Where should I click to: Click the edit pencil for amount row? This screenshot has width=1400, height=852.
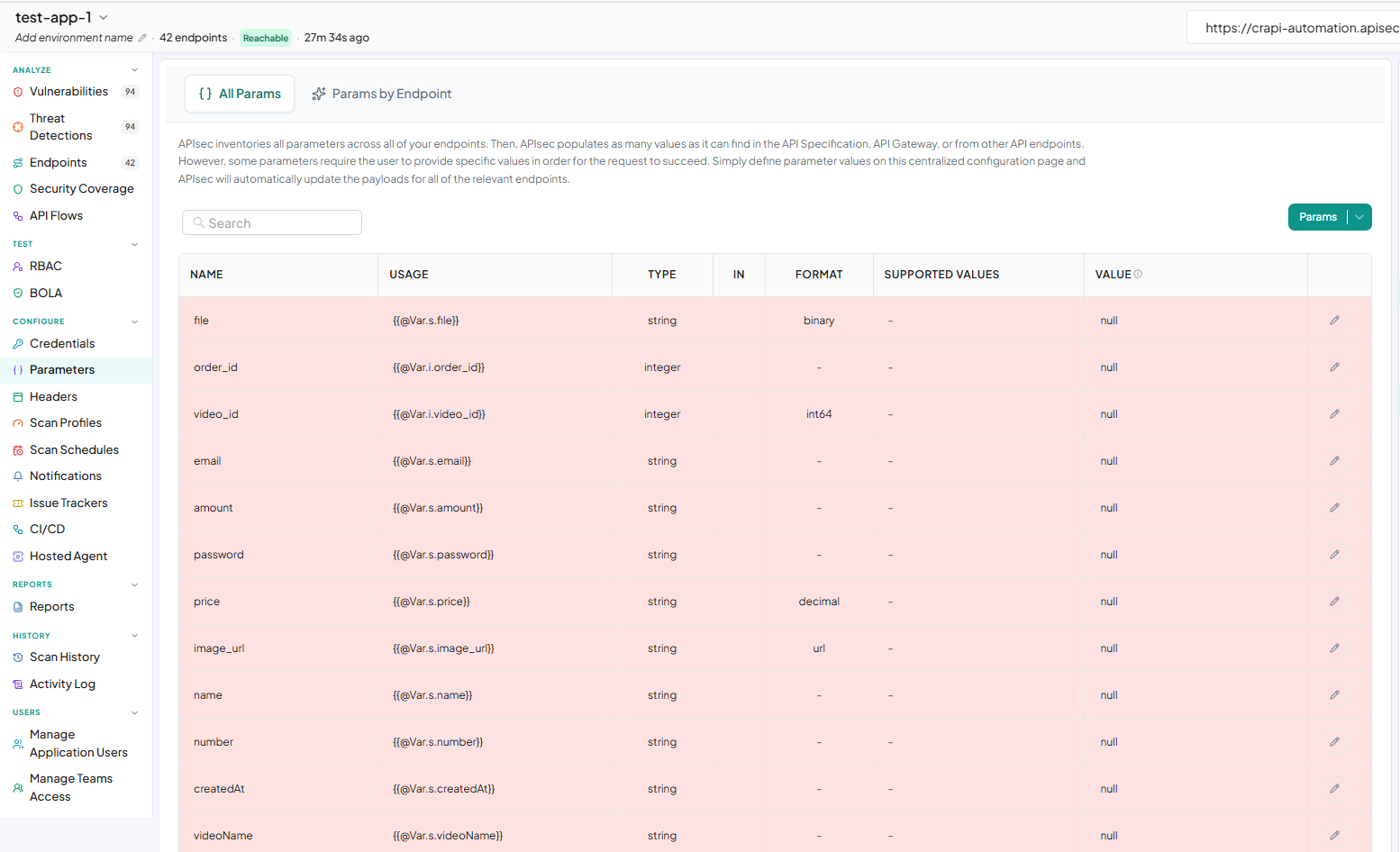[1334, 508]
